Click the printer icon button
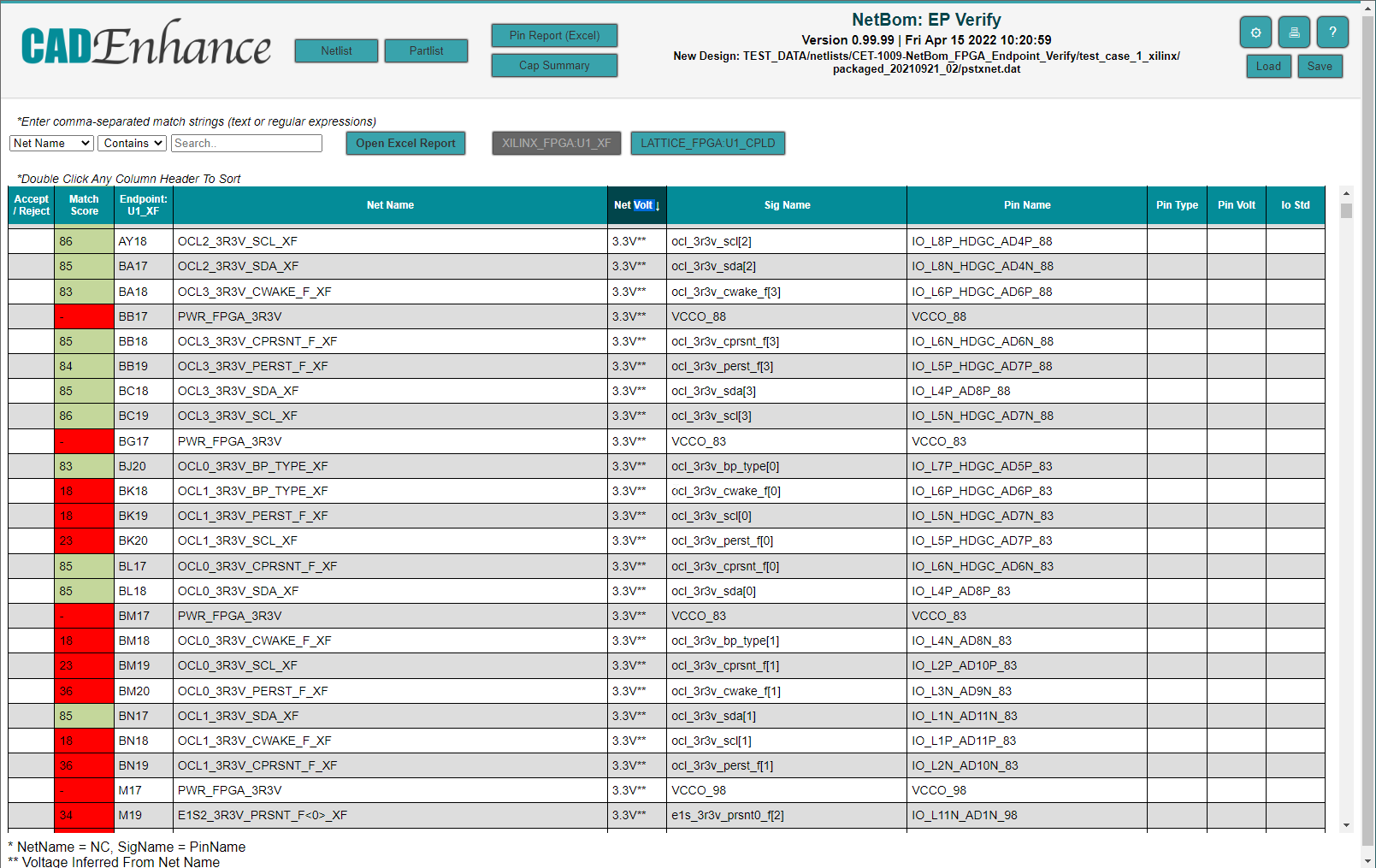This screenshot has width=1376, height=868. coord(1294,32)
